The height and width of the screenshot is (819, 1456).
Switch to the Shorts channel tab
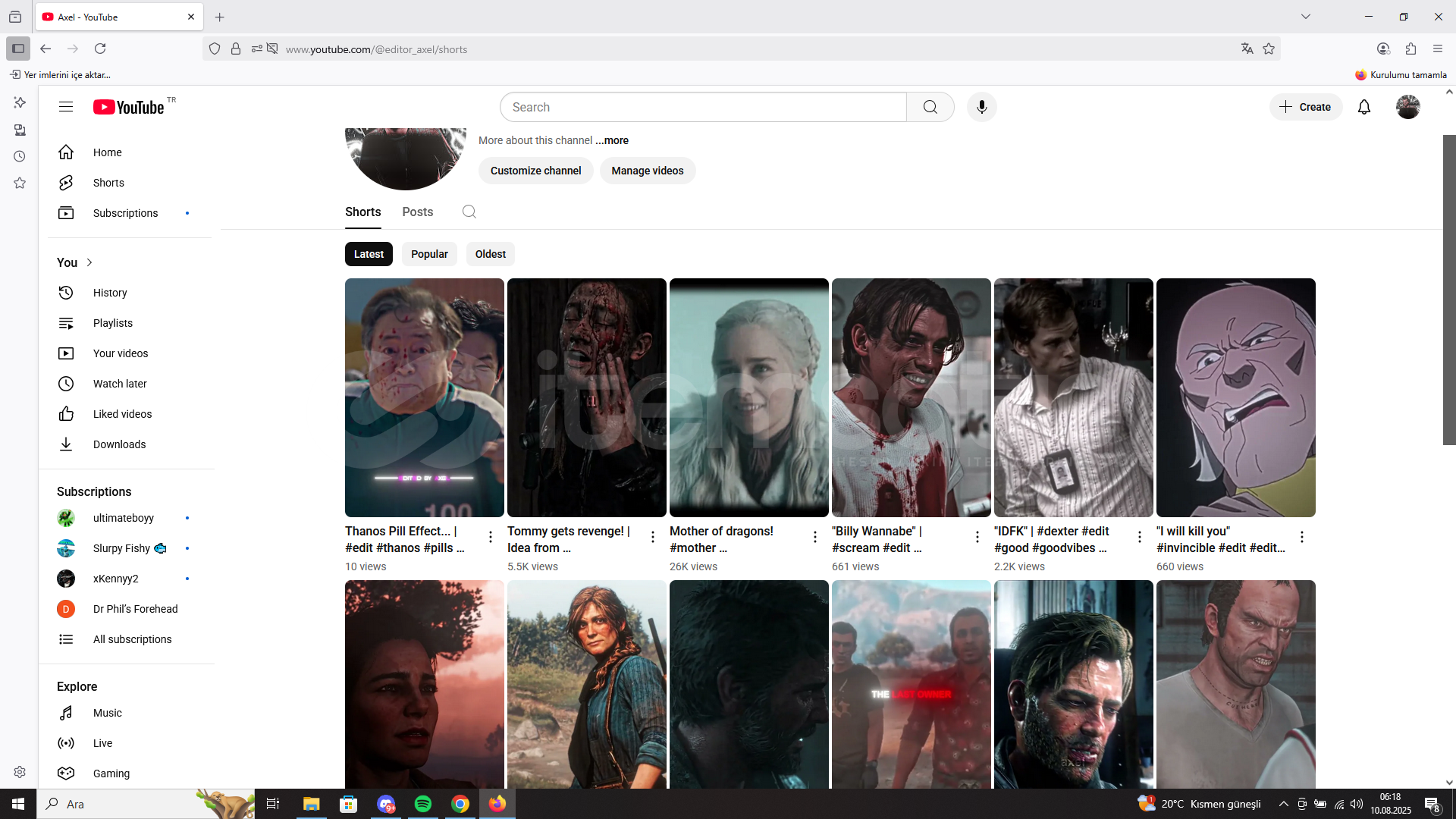point(362,212)
